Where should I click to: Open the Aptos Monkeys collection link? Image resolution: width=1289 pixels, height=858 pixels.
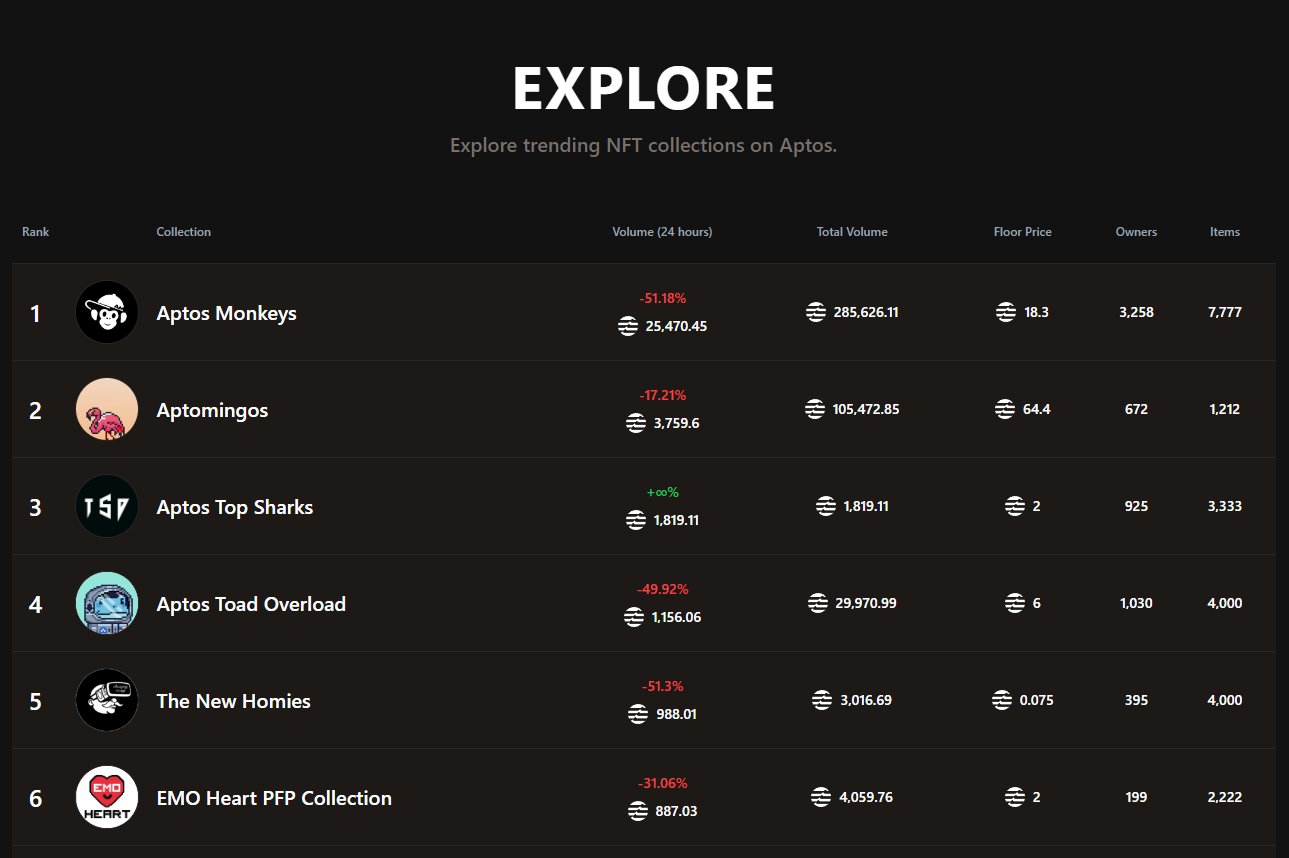[x=227, y=313]
